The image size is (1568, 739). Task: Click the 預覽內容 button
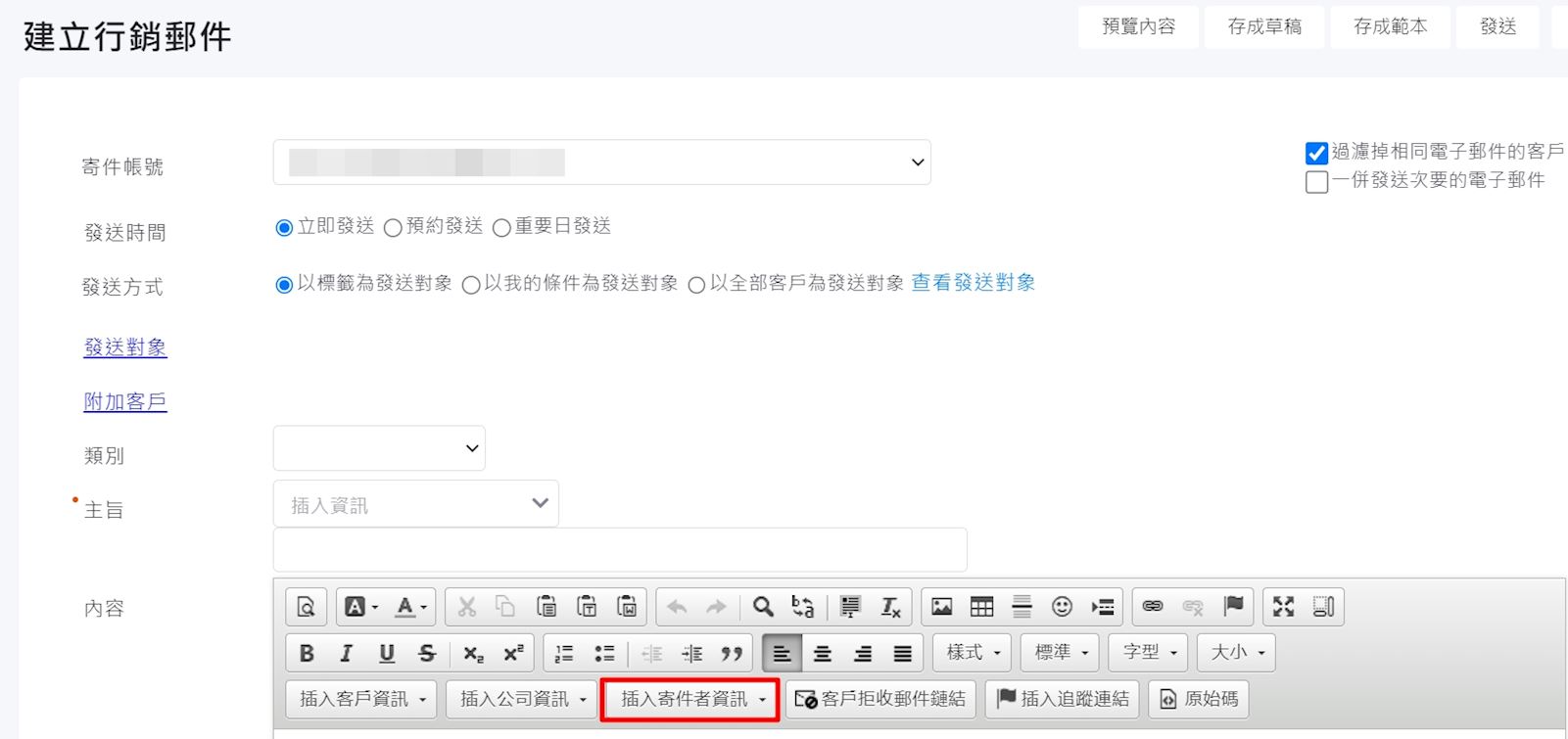[1138, 27]
